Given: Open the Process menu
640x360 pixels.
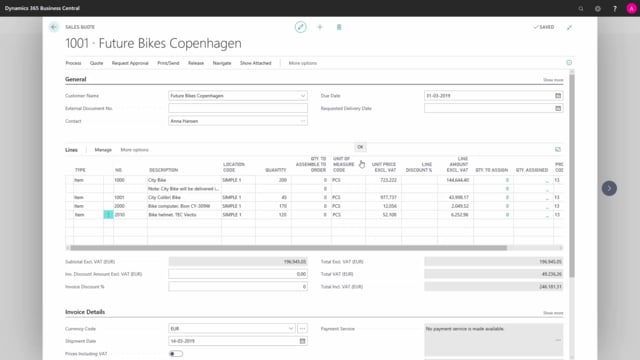Looking at the screenshot, I should tap(73, 63).
